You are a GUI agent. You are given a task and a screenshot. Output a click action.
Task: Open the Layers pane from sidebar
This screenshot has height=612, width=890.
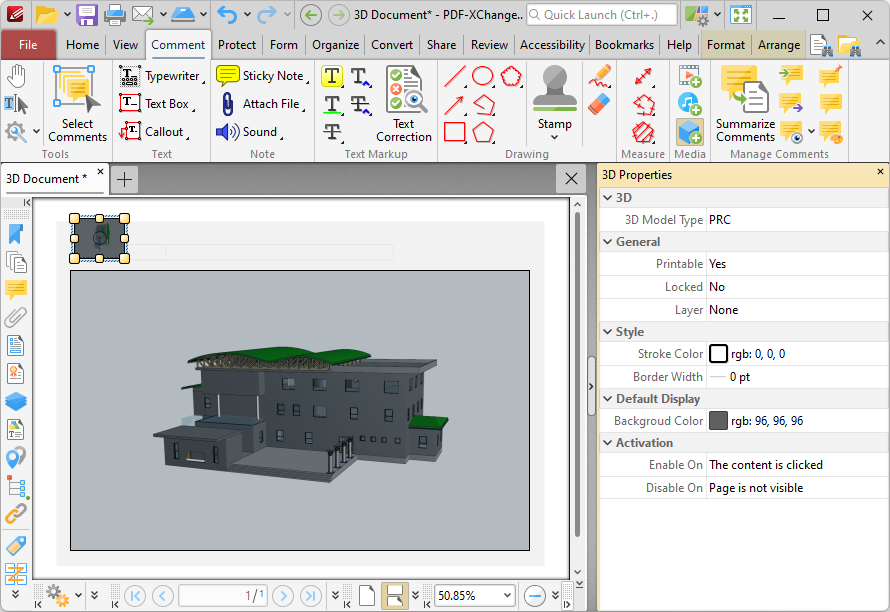pos(16,401)
